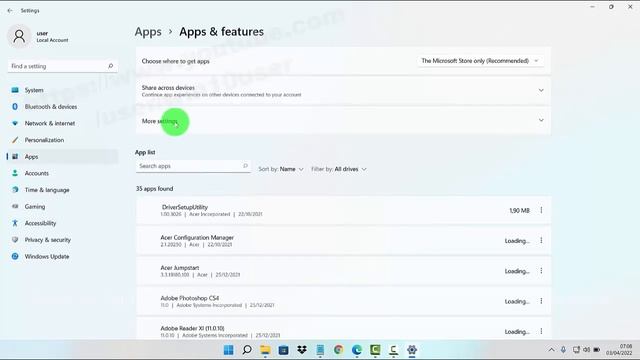
Task: Open Google Chrome from taskbar
Action: tap(338, 350)
